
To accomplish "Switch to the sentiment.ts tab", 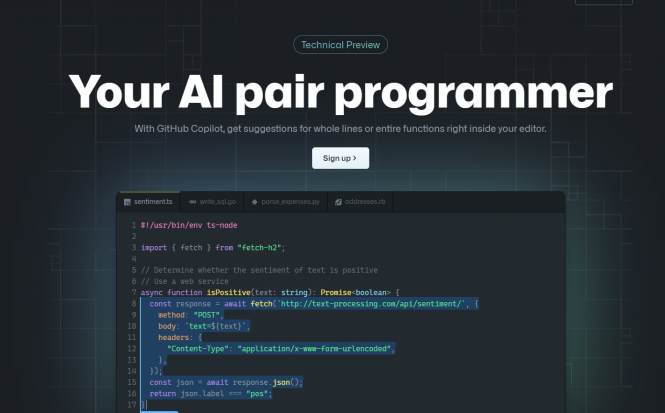I will (148, 202).
